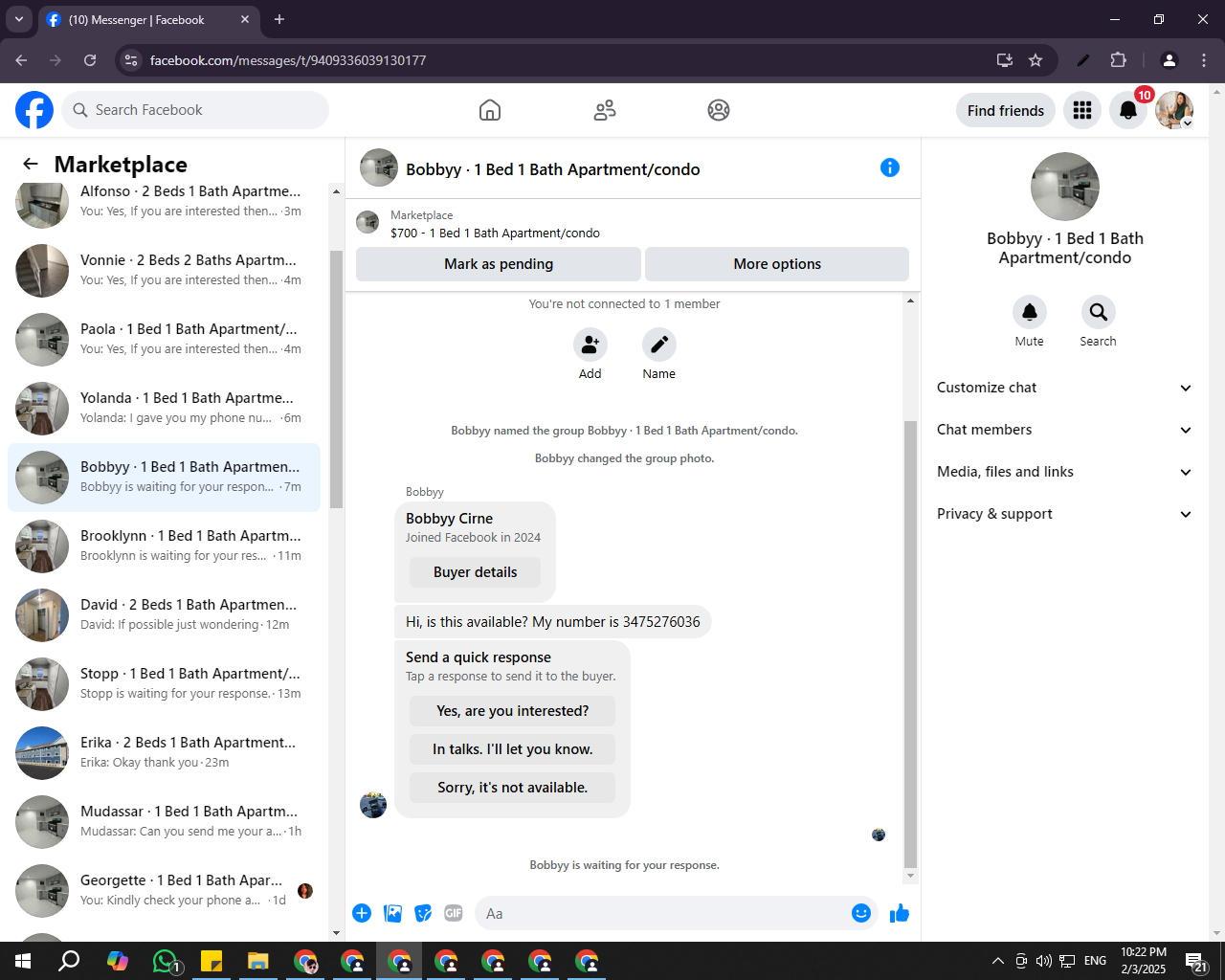
Task: Search in conversation with magnifier icon
Action: (1099, 312)
